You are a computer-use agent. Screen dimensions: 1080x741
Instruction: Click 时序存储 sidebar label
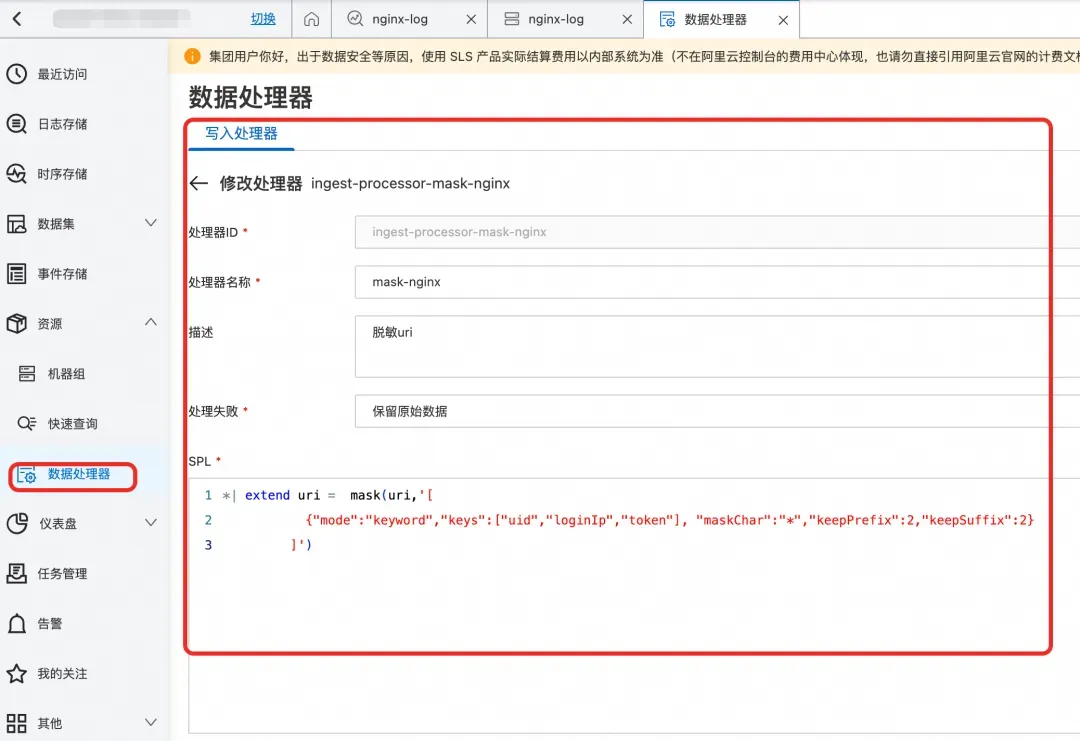(x=62, y=174)
